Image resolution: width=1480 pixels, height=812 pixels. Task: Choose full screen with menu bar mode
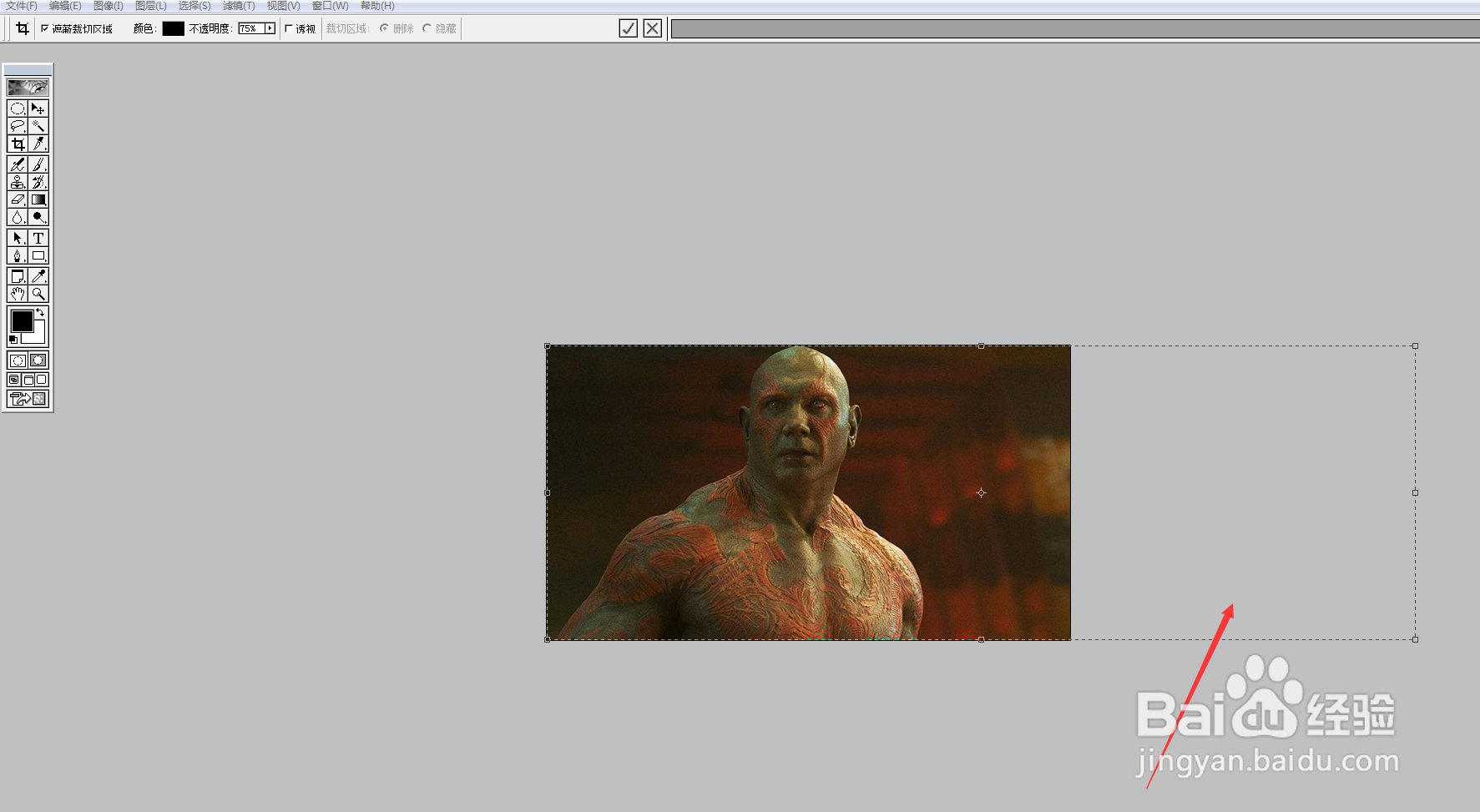[x=28, y=380]
